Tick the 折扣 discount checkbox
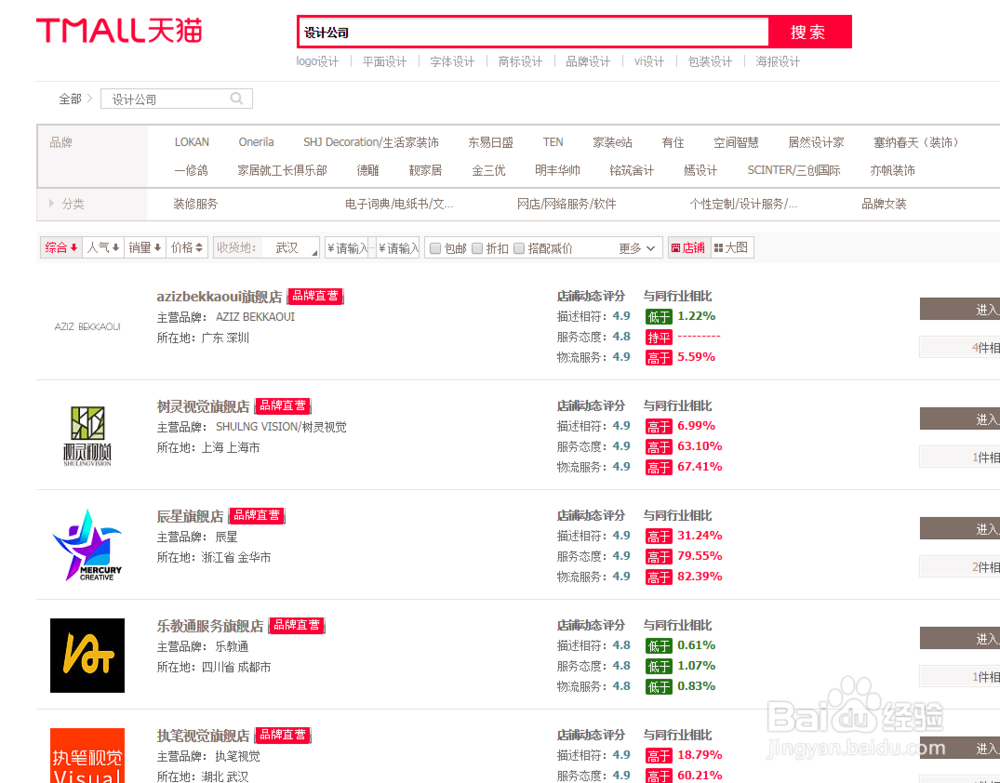Screen dimensions: 1000x783 tap(477, 248)
